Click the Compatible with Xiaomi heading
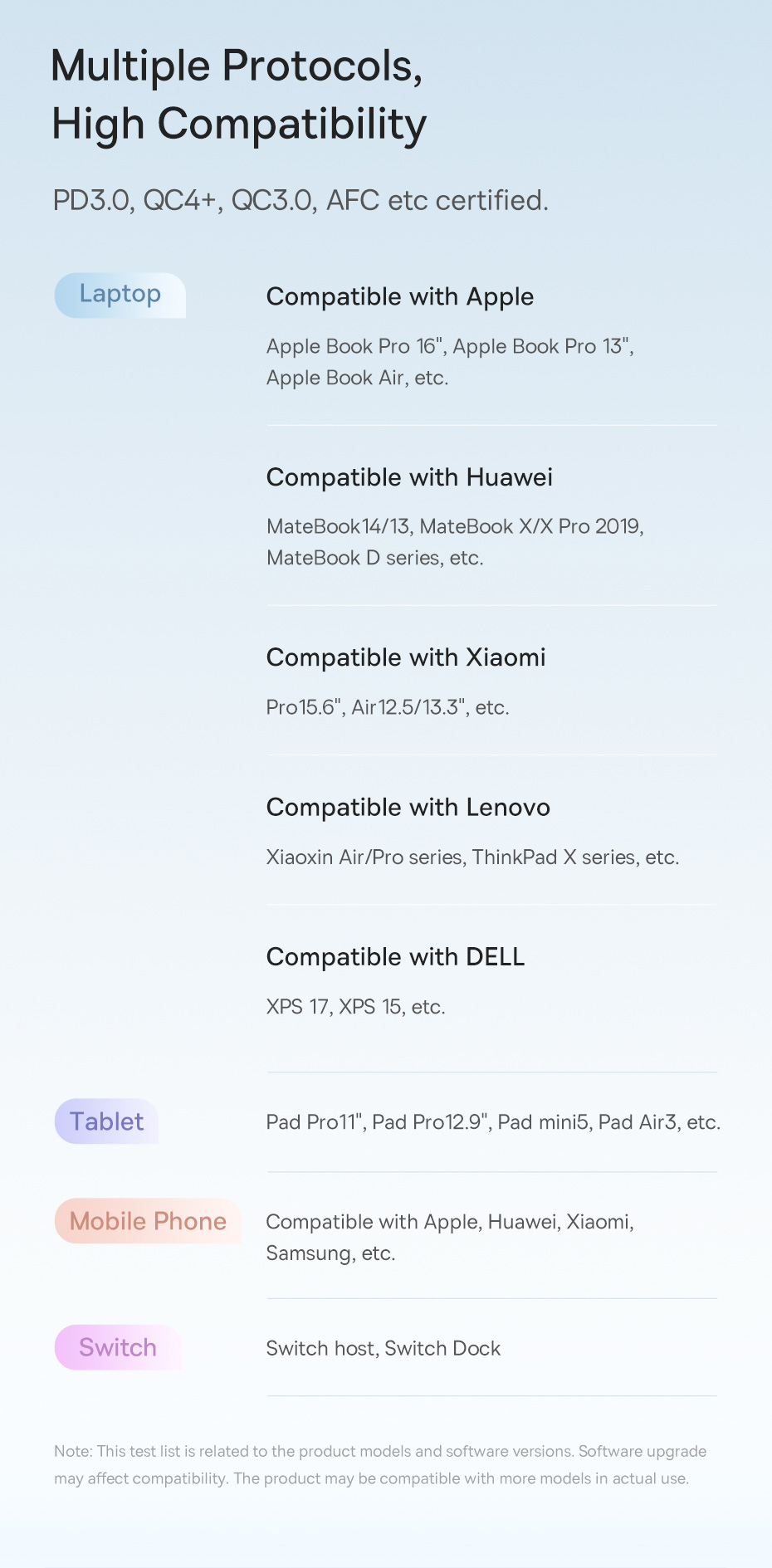 coord(406,657)
